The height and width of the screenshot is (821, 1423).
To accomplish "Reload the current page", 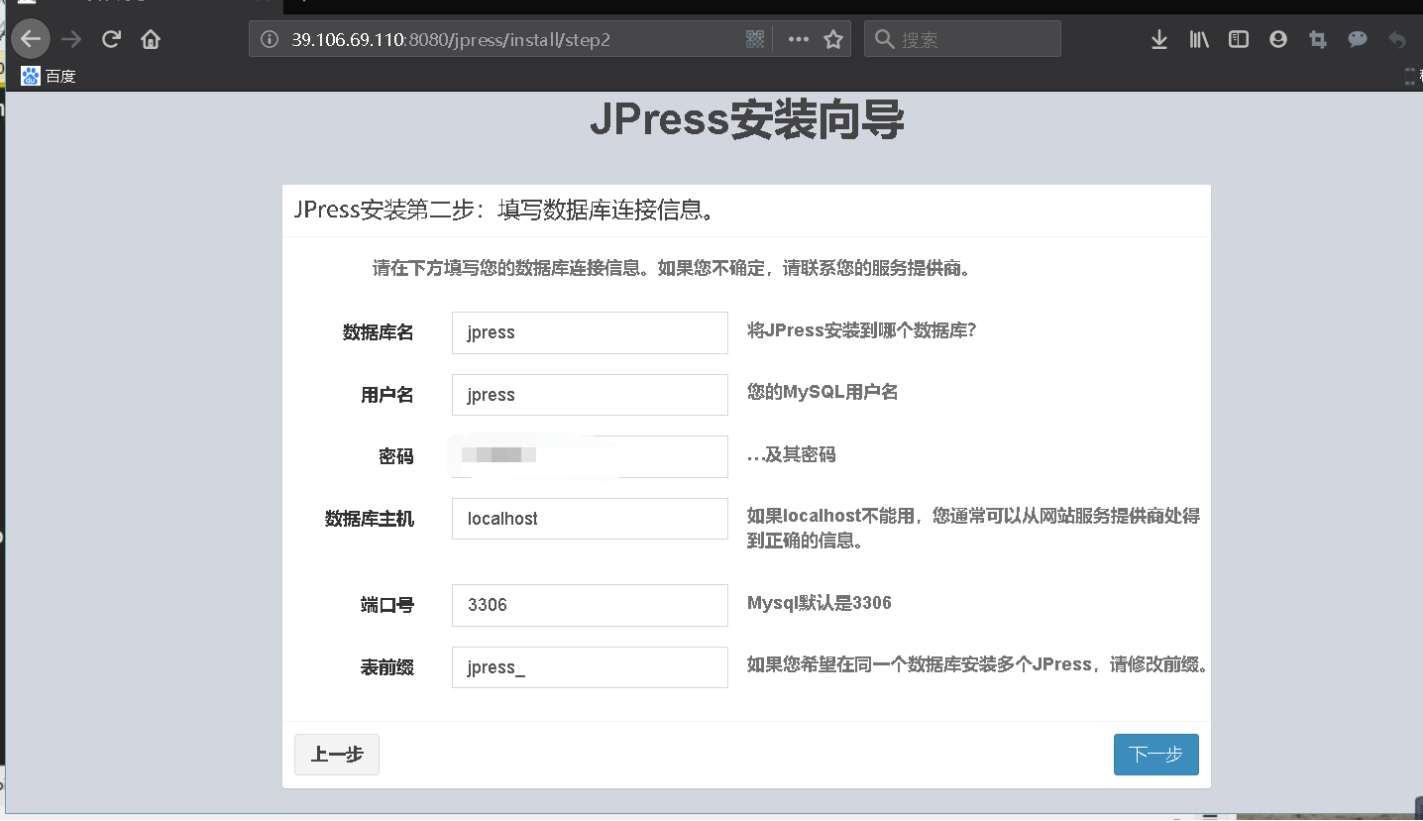I will point(111,40).
